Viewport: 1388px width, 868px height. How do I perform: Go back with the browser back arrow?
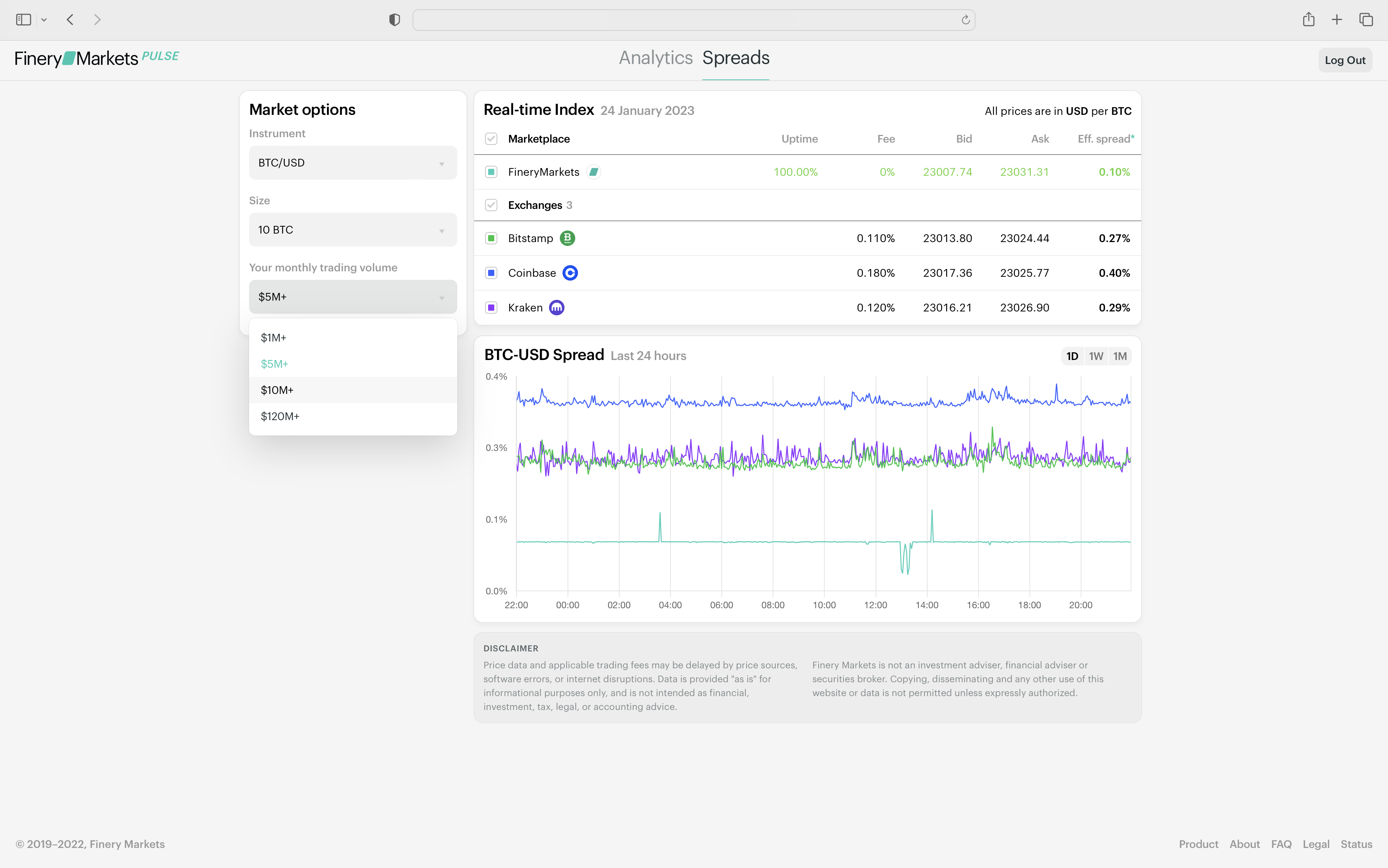[x=70, y=20]
